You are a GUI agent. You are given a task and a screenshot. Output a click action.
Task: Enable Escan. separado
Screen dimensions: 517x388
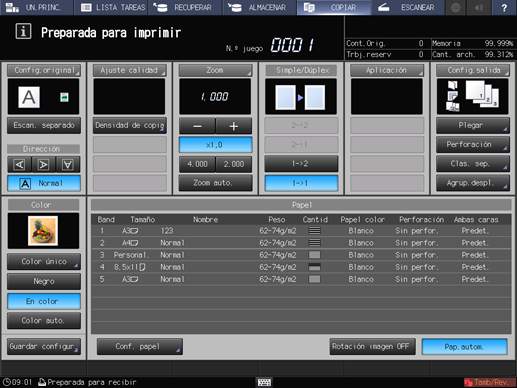point(44,125)
